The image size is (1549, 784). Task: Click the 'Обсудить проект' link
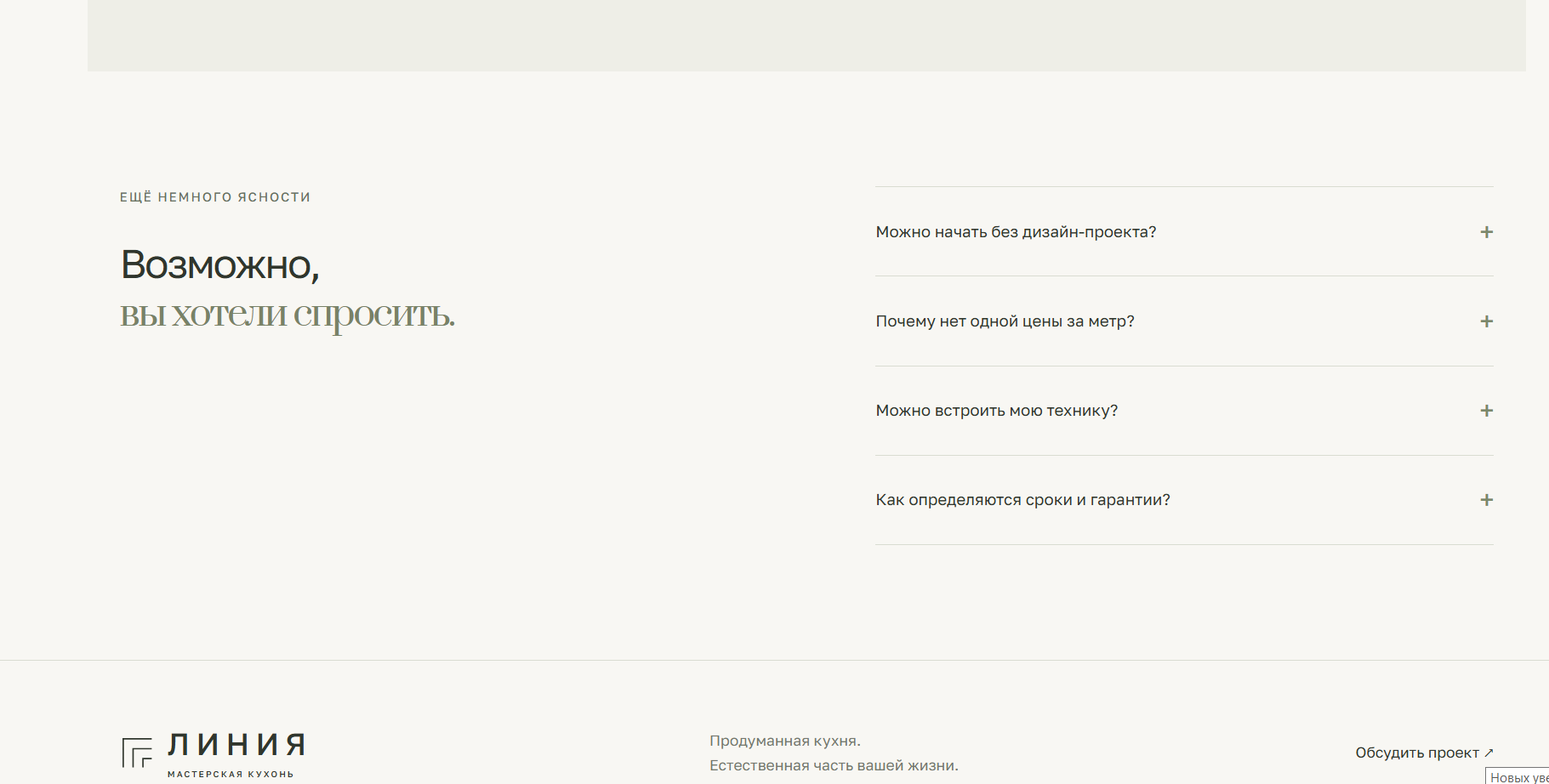tap(1424, 753)
